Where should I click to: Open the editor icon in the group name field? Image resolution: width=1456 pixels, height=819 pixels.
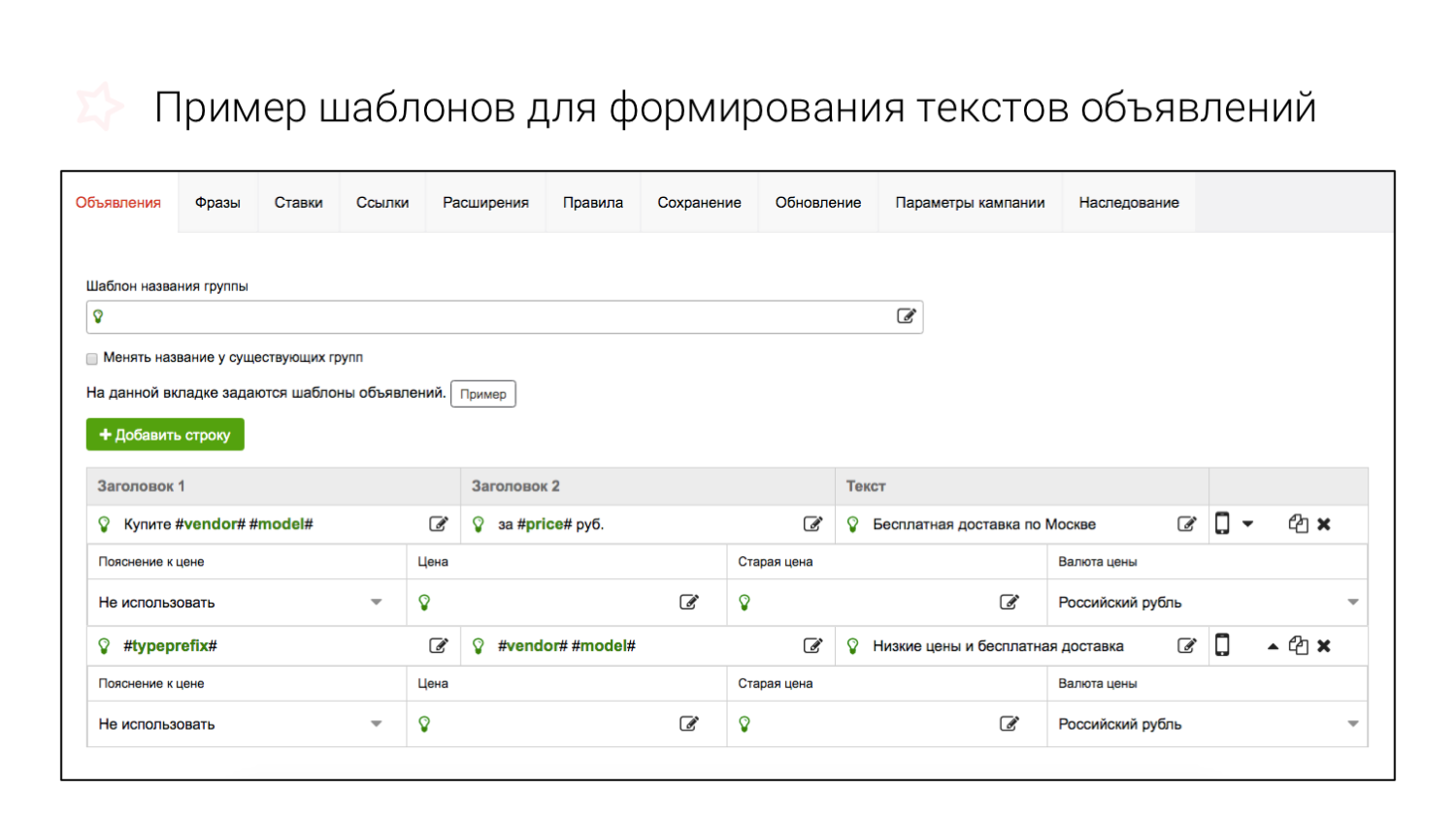pyautogui.click(x=906, y=316)
